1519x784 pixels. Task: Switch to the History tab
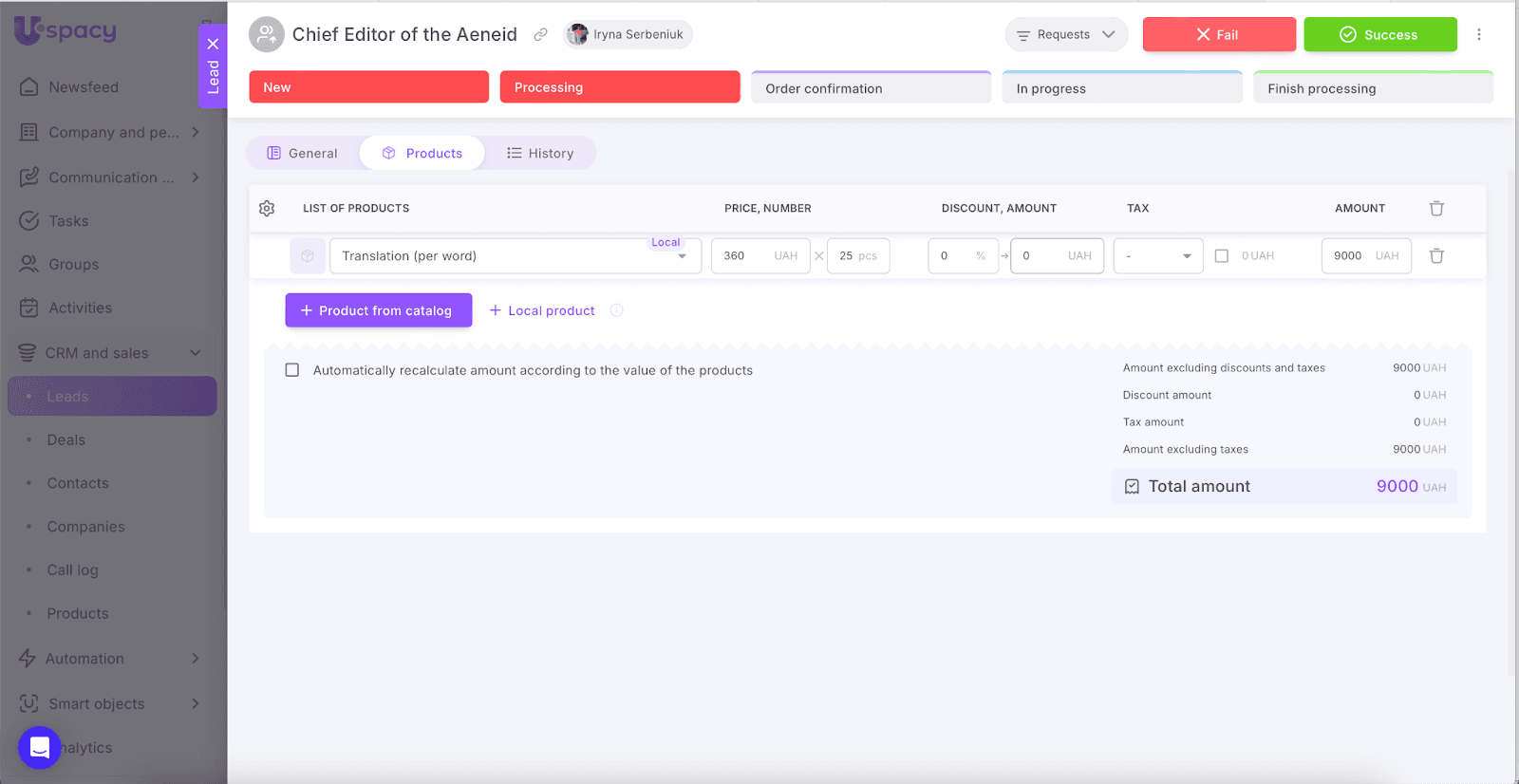click(x=540, y=154)
